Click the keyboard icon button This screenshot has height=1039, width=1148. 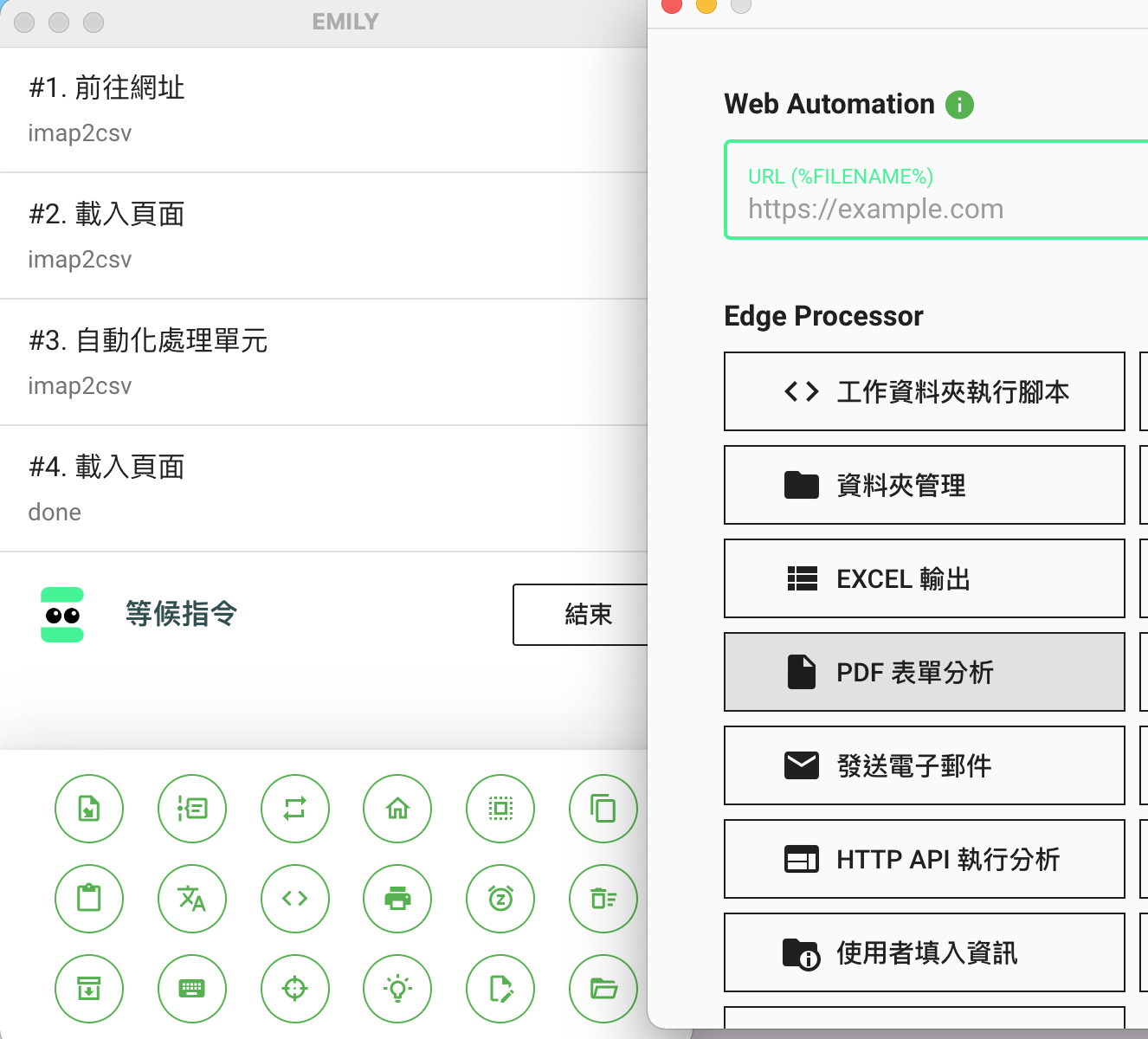192,988
